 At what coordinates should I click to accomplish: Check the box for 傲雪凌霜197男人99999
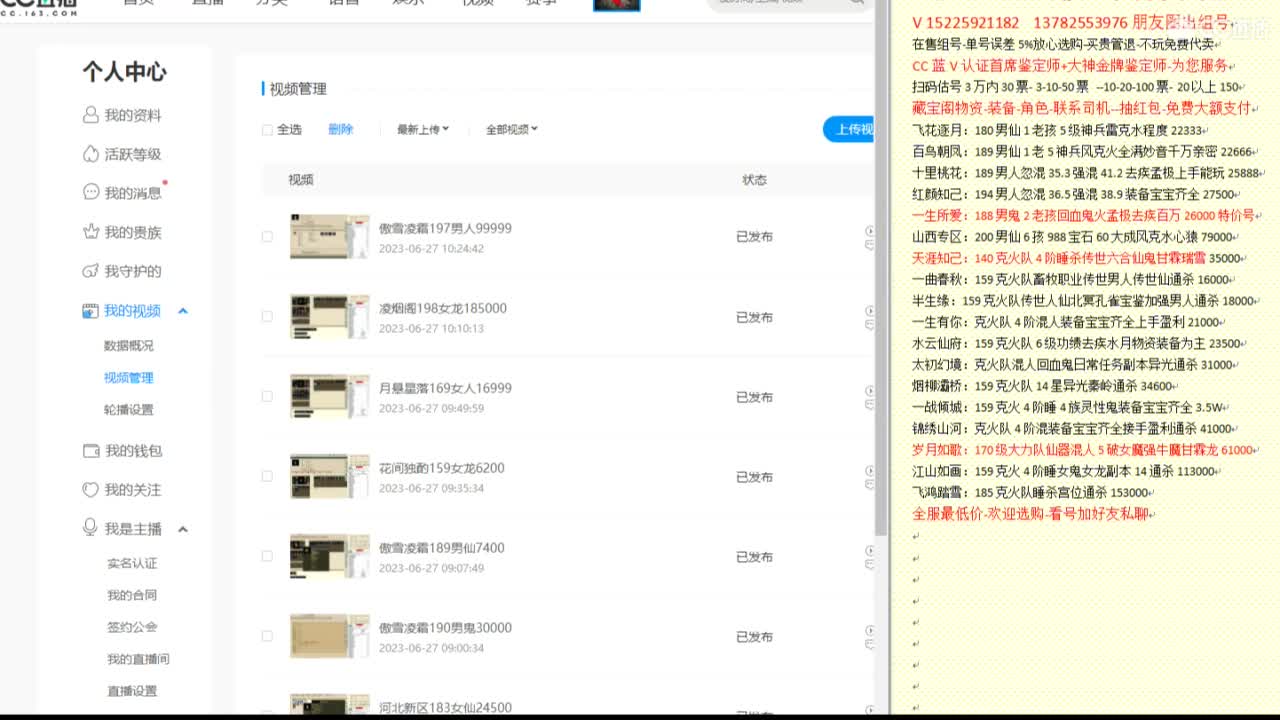coord(268,237)
